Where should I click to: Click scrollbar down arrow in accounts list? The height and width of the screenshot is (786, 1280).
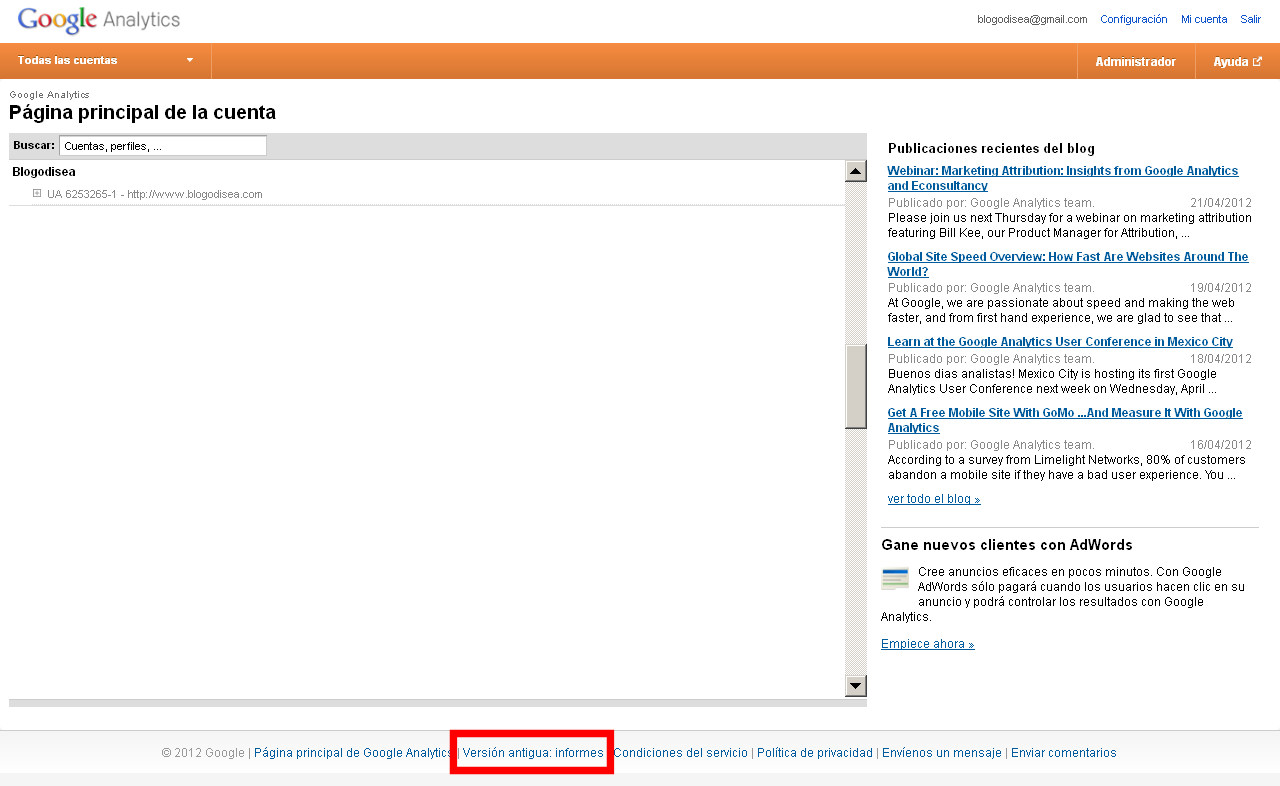point(856,686)
